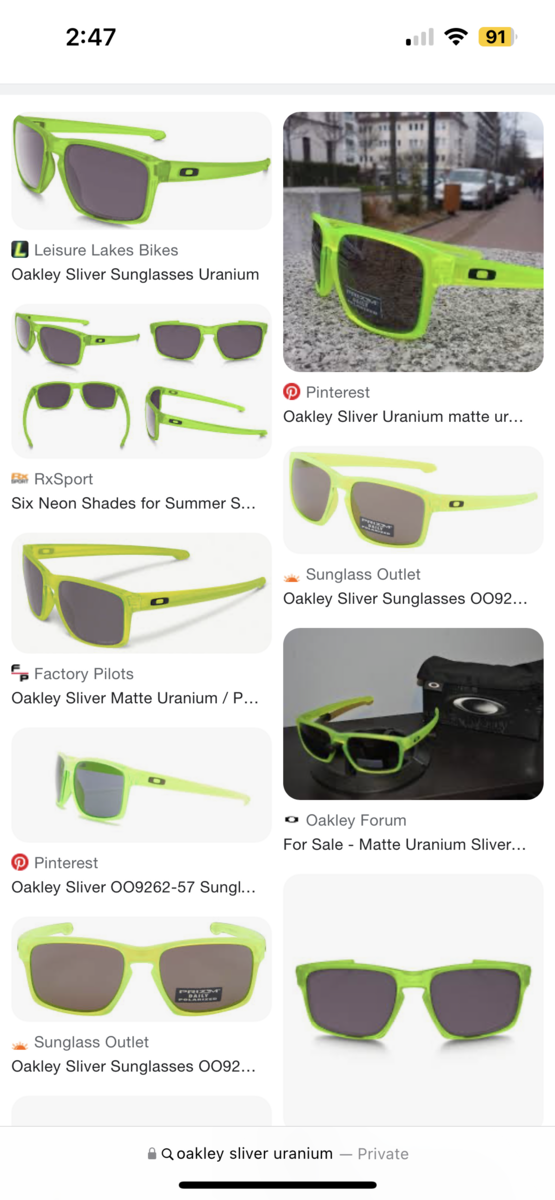Tap the Factory Pilots logo icon
Viewport: 555px width, 1200px height.
click(19, 674)
